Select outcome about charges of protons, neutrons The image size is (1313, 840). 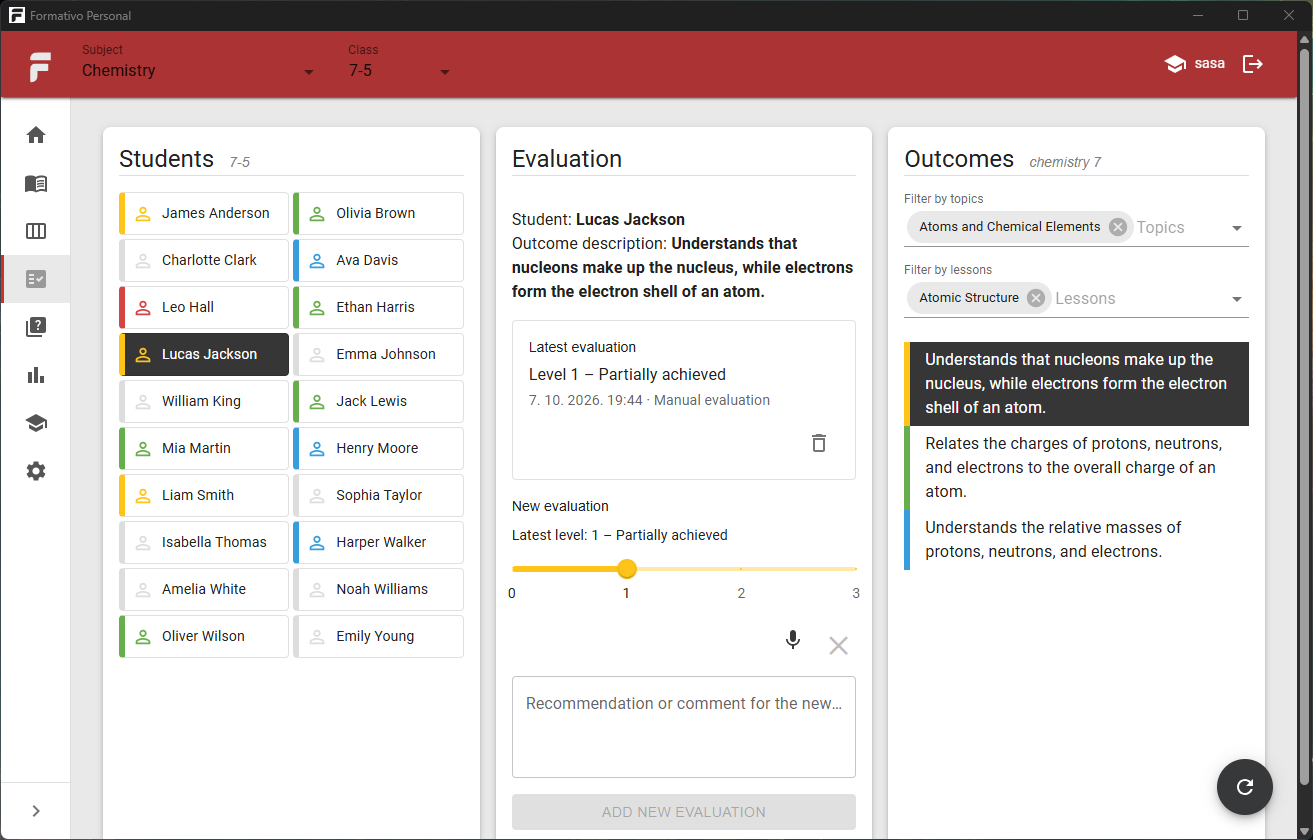pos(1076,467)
